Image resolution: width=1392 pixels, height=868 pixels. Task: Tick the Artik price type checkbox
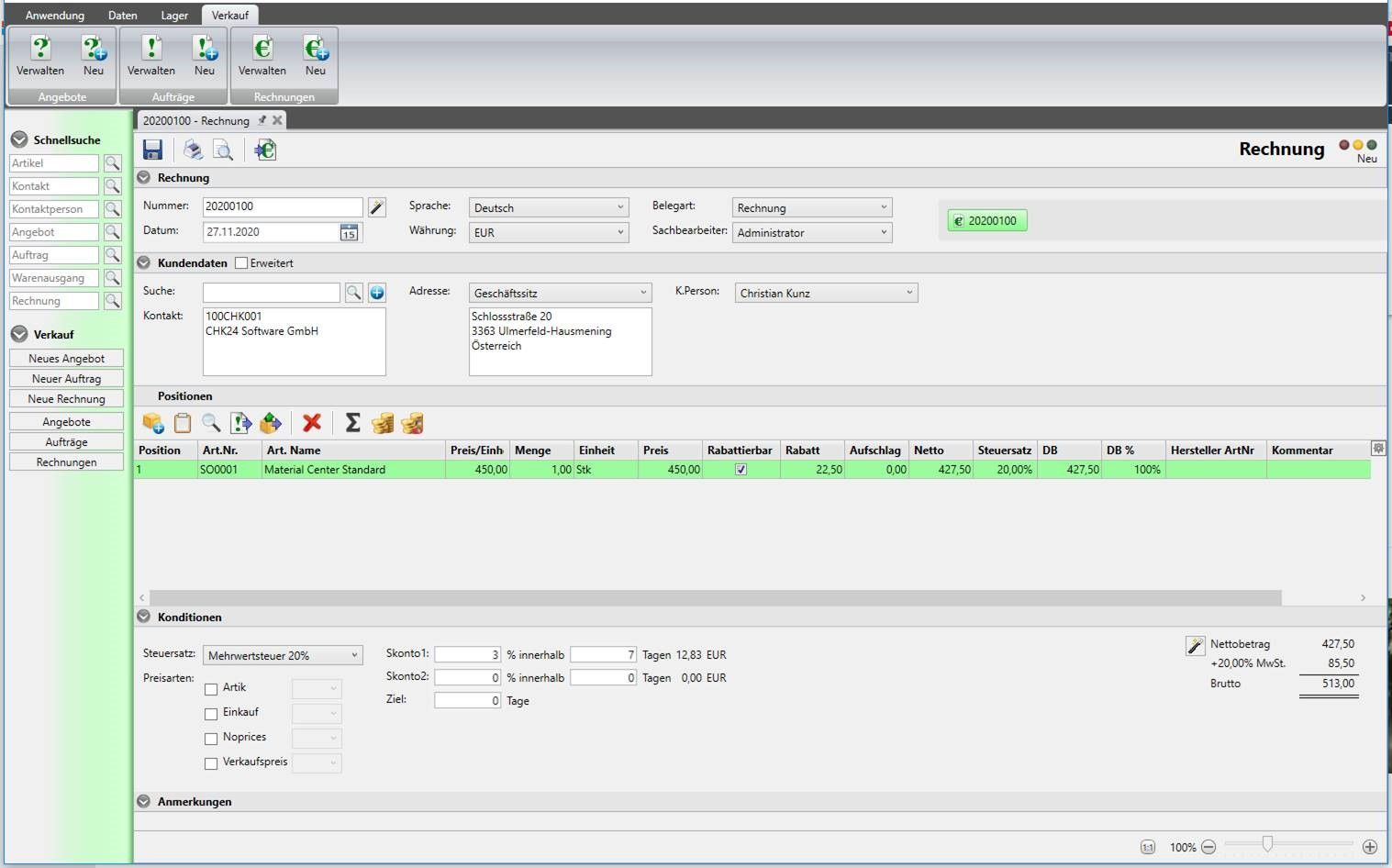click(x=211, y=689)
